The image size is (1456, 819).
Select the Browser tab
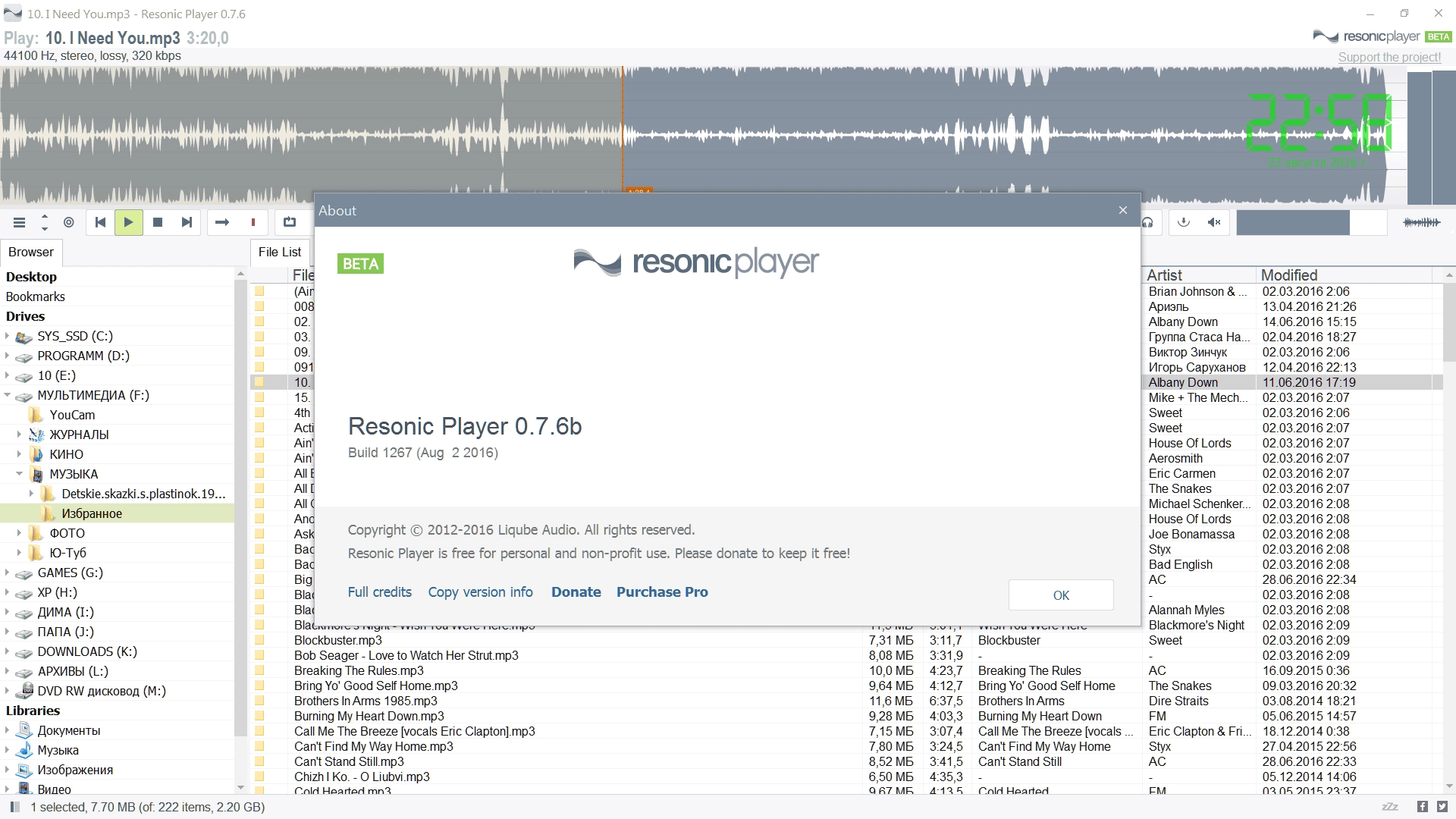[x=31, y=252]
